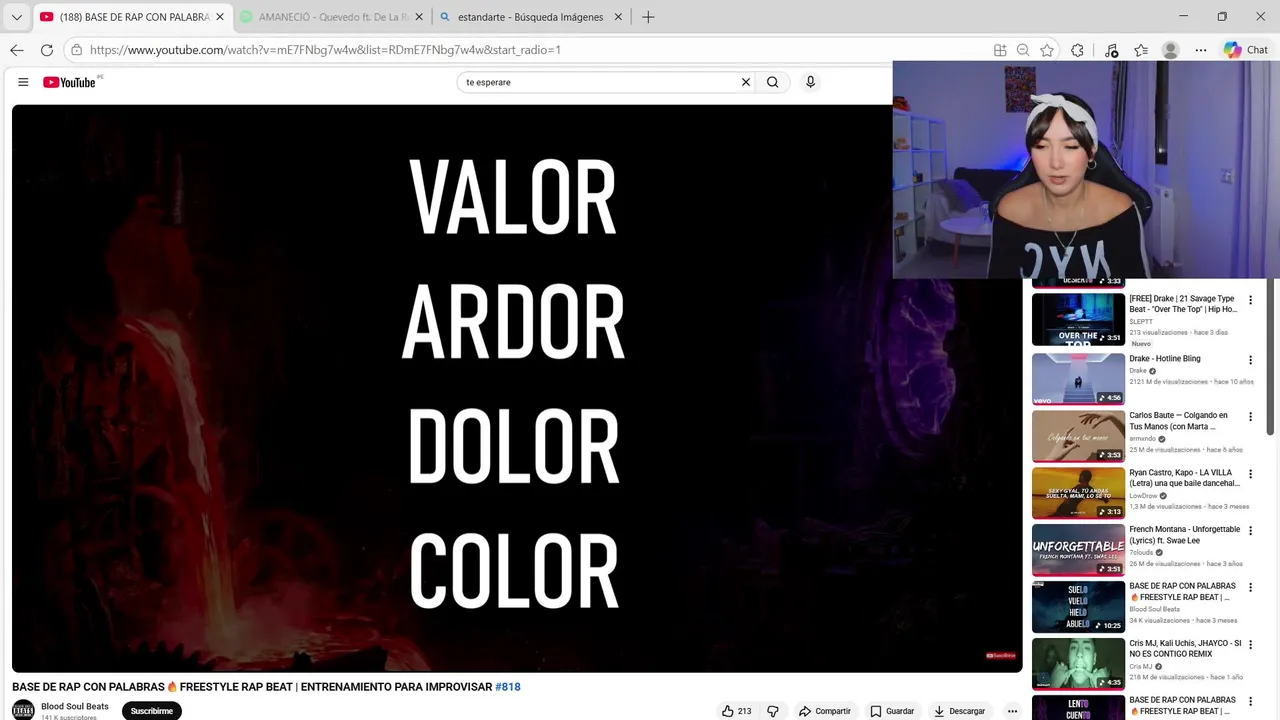
Task: Open Cris MJ remix video thumbnail
Action: pyautogui.click(x=1078, y=664)
